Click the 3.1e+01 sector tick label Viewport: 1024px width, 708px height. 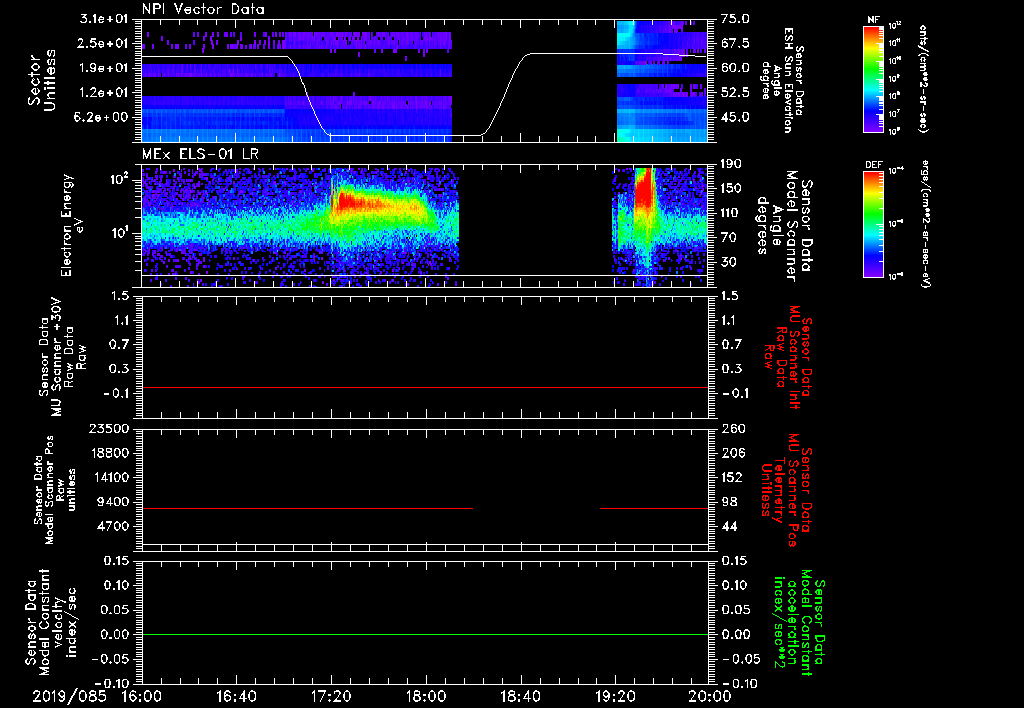(x=103, y=19)
